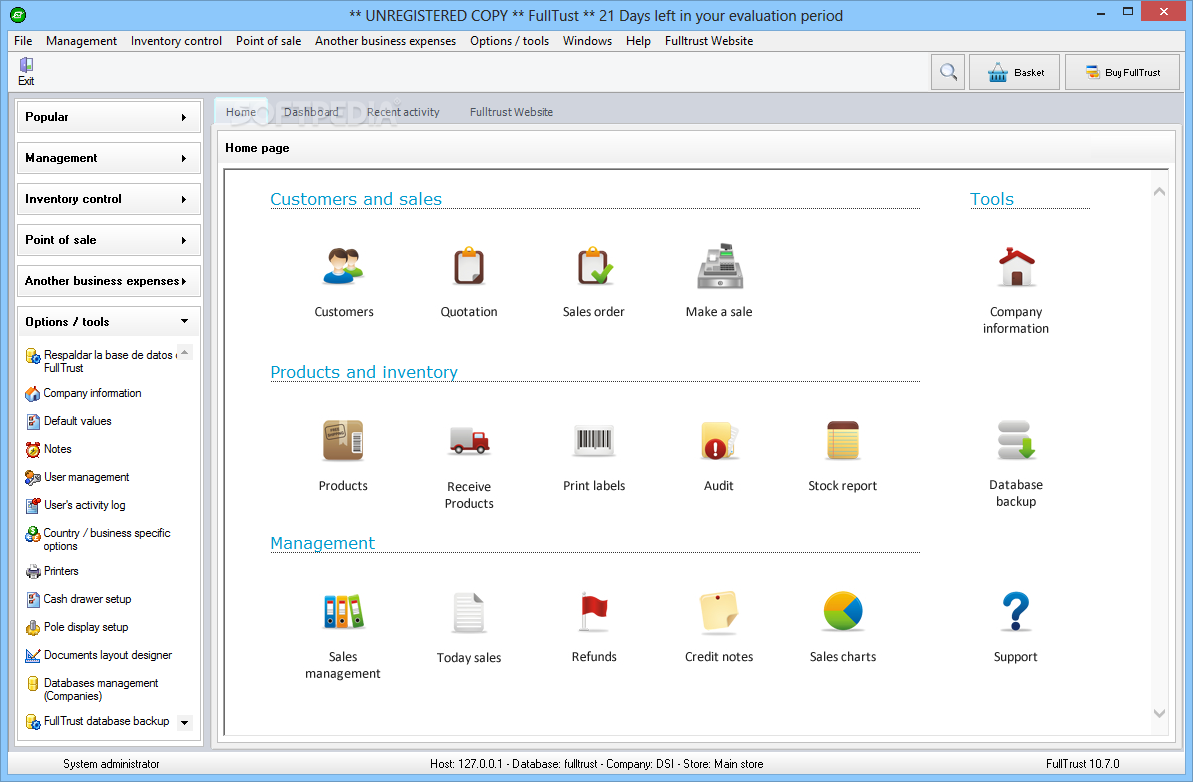1193x782 pixels.
Task: Open Cash drawer setup sidebar item
Action: 78,599
